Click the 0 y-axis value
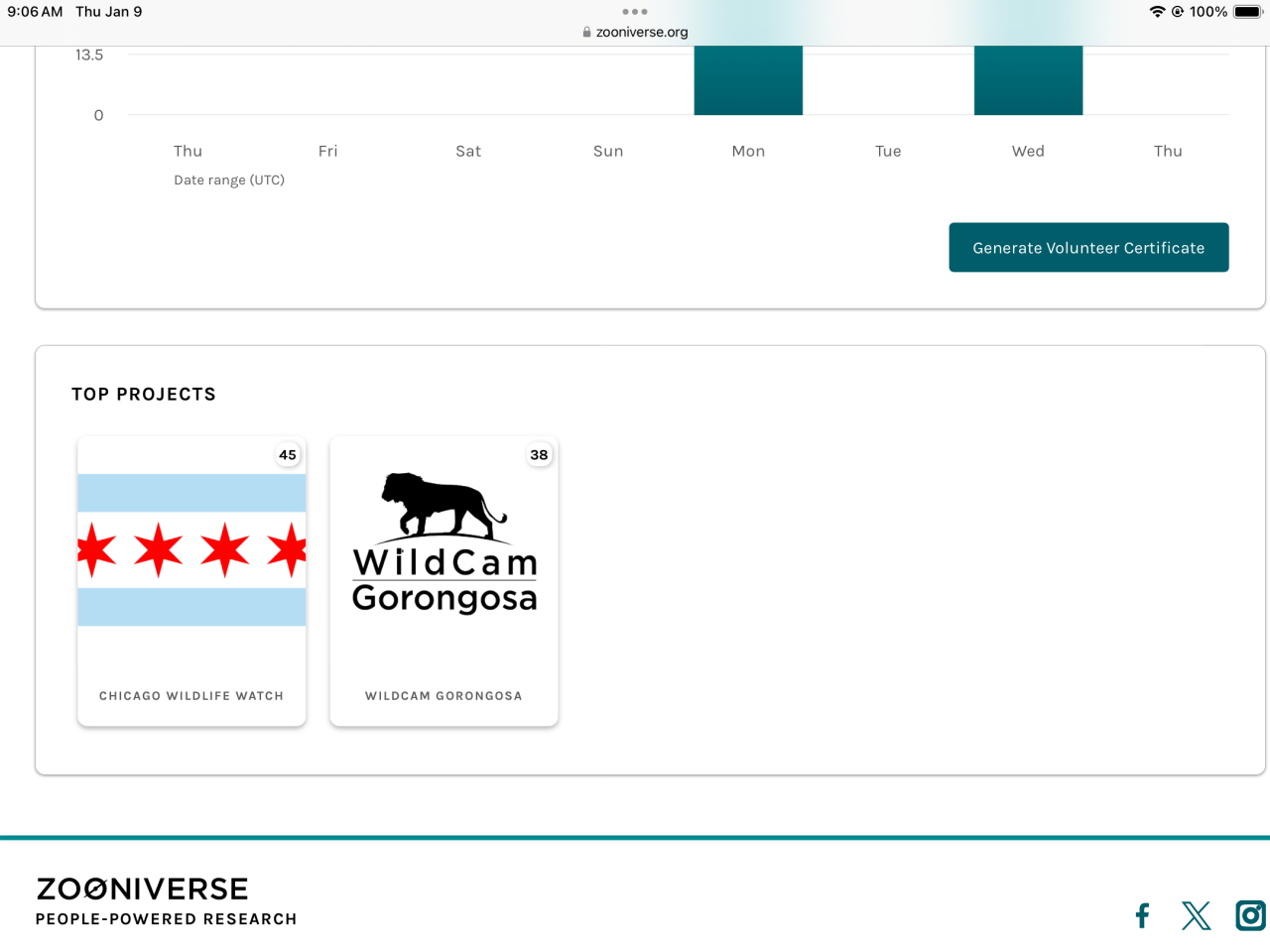 [x=98, y=116]
